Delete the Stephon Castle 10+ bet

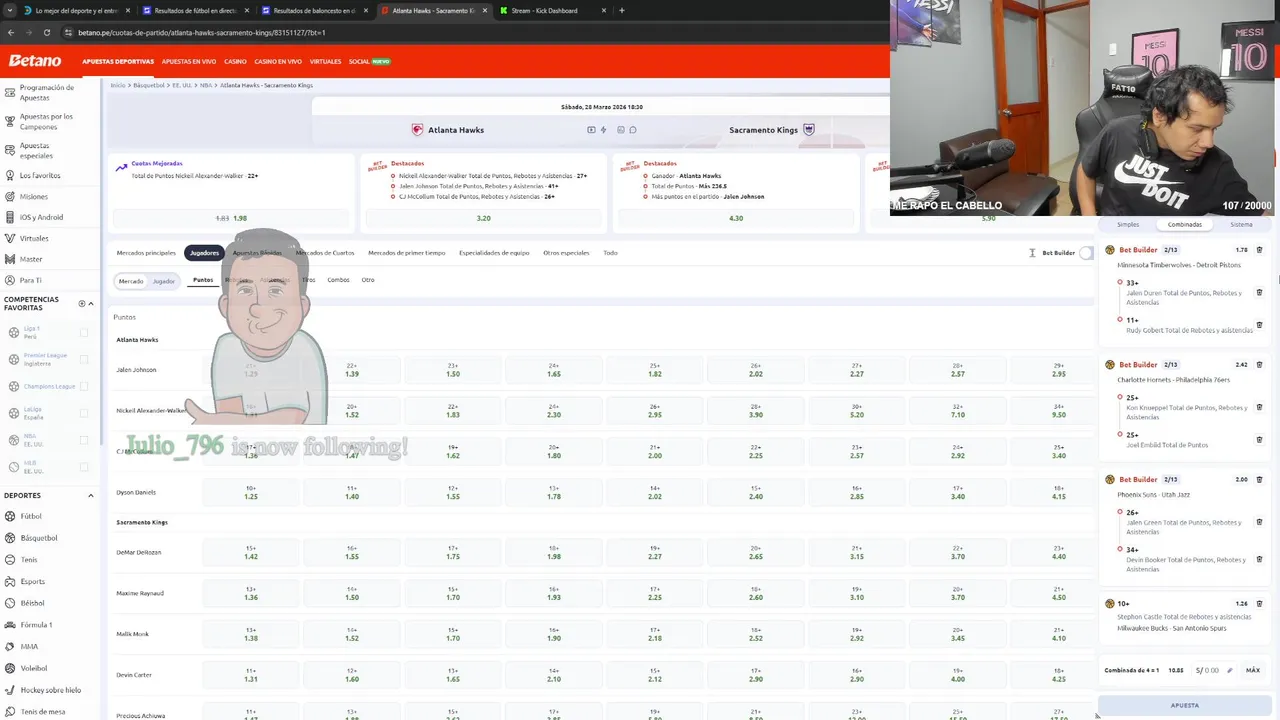click(x=1259, y=604)
